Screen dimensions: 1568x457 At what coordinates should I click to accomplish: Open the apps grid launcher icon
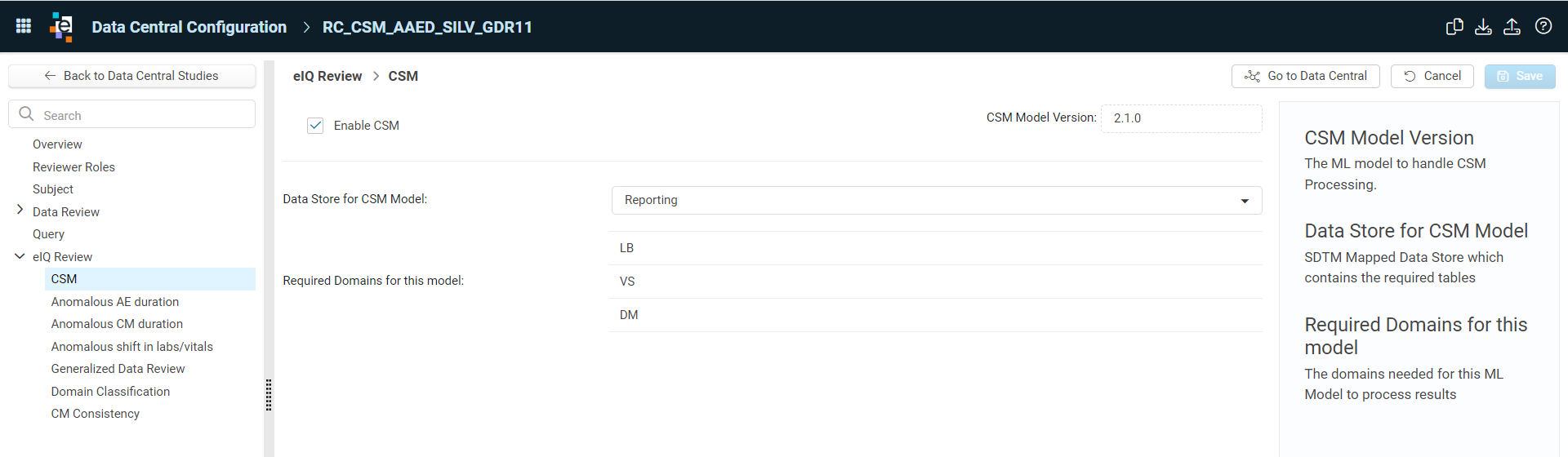point(24,26)
